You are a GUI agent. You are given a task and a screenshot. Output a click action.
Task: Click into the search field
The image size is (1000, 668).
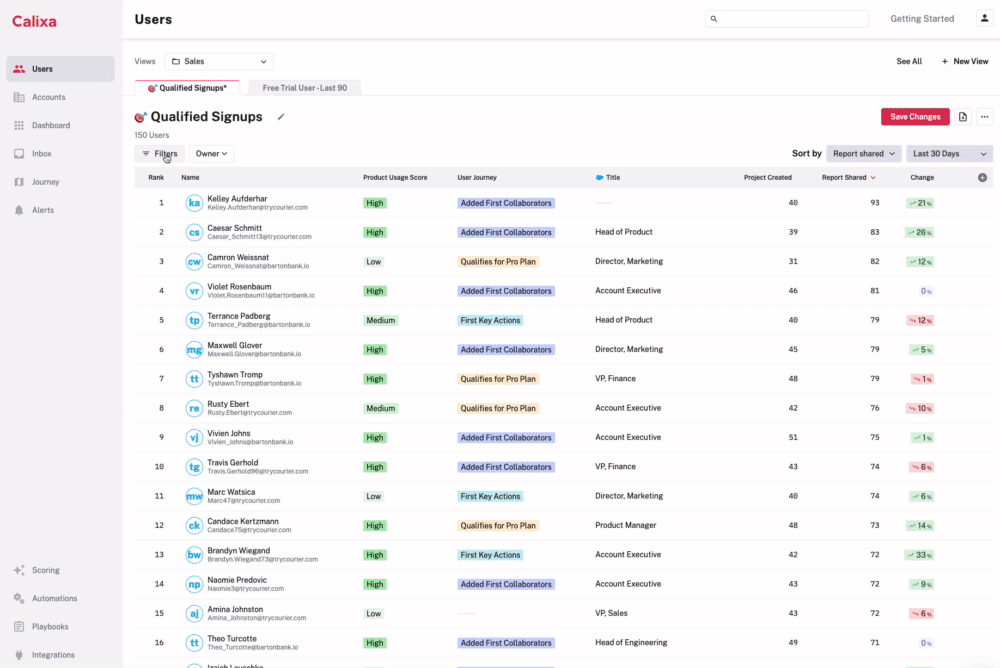786,19
